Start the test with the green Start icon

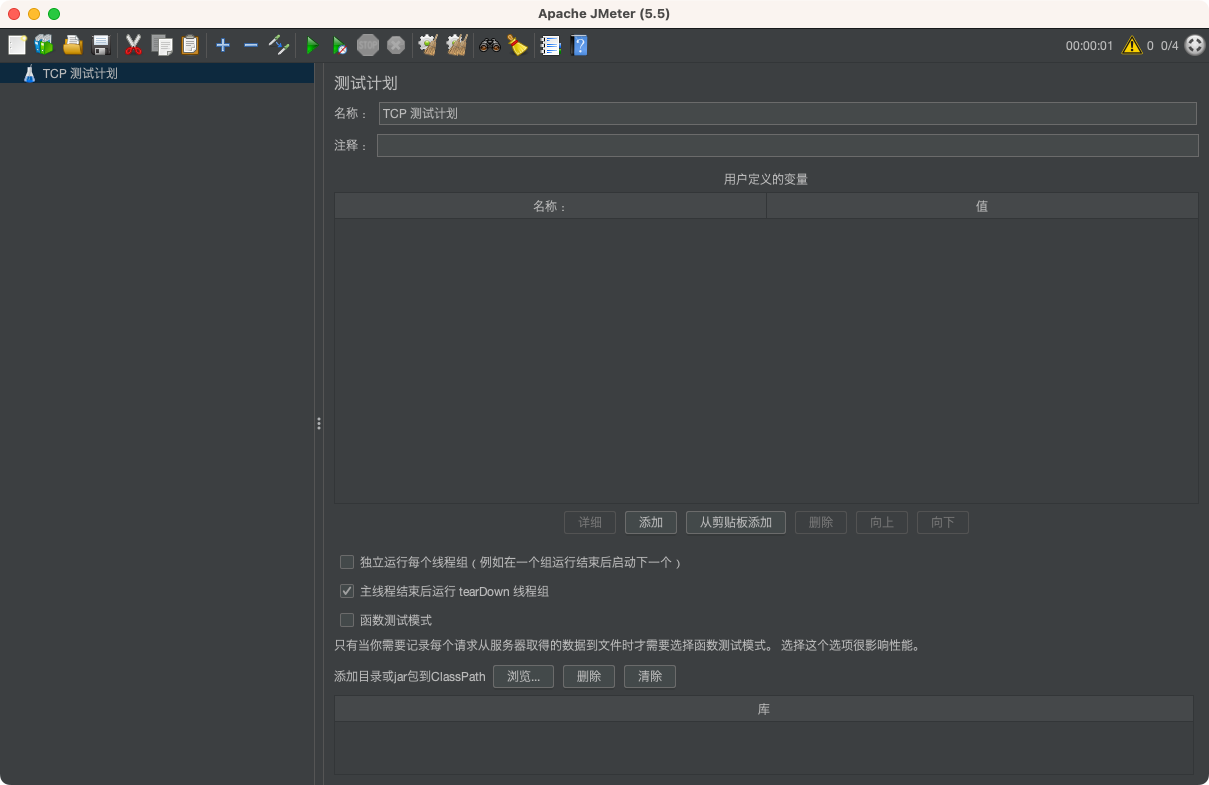point(311,45)
